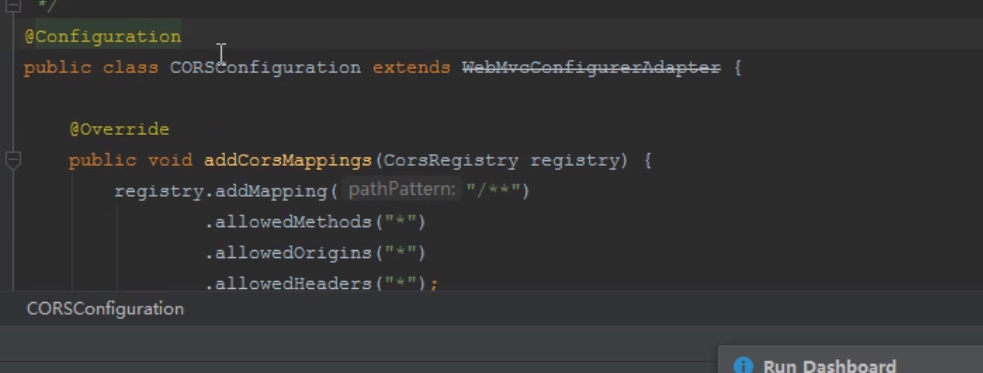Image resolution: width=983 pixels, height=373 pixels.
Task: Click the pathPattern parameter hint
Action: 402,189
